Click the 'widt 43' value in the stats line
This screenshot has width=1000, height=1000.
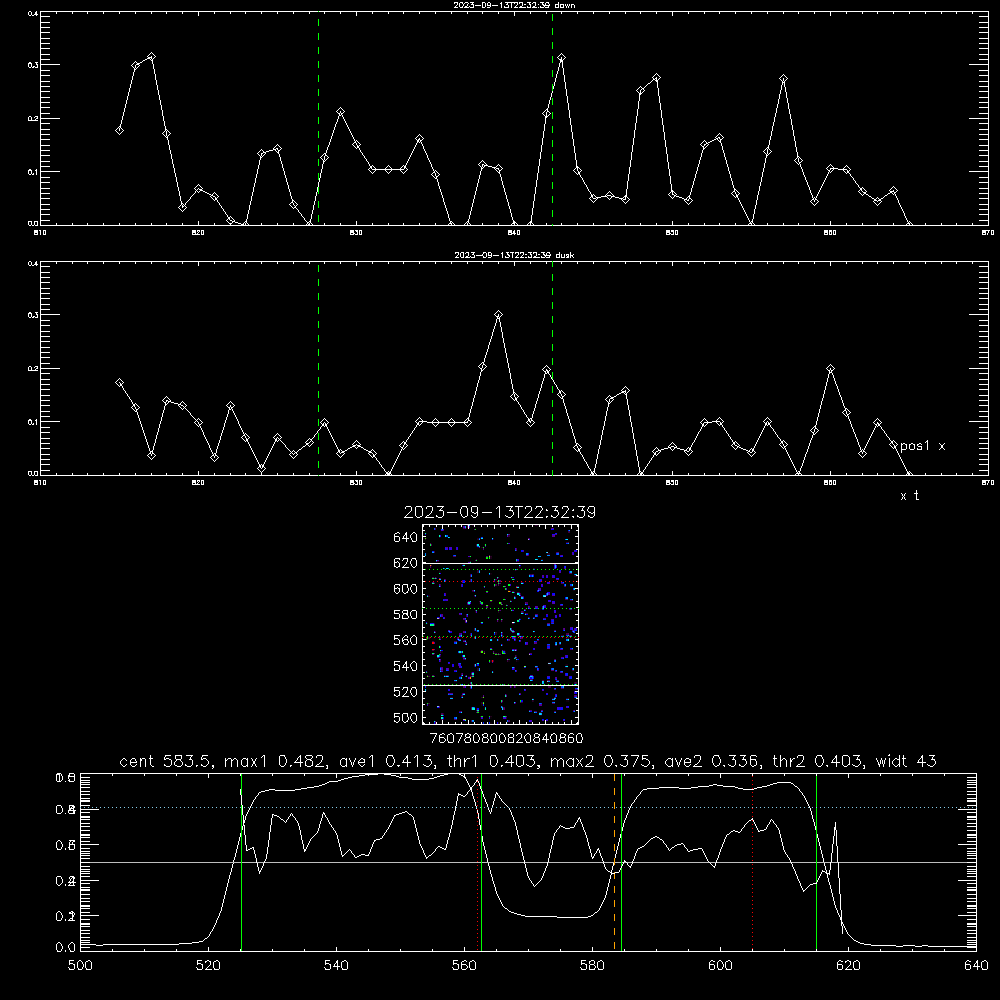[x=906, y=761]
